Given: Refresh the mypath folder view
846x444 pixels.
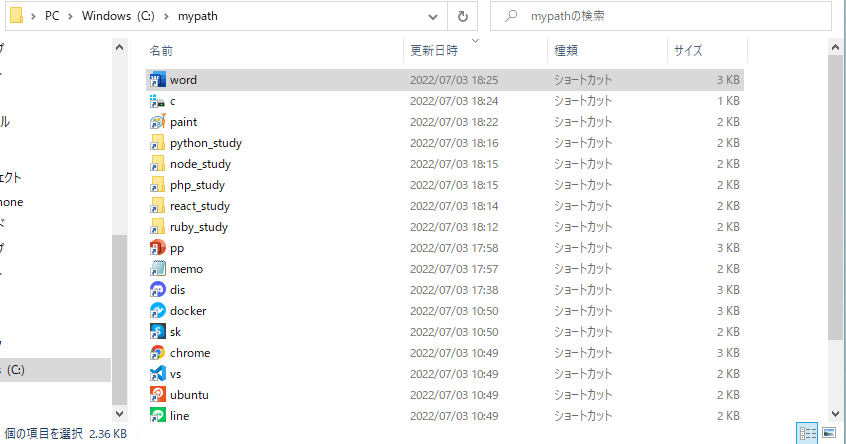Looking at the screenshot, I should (463, 16).
